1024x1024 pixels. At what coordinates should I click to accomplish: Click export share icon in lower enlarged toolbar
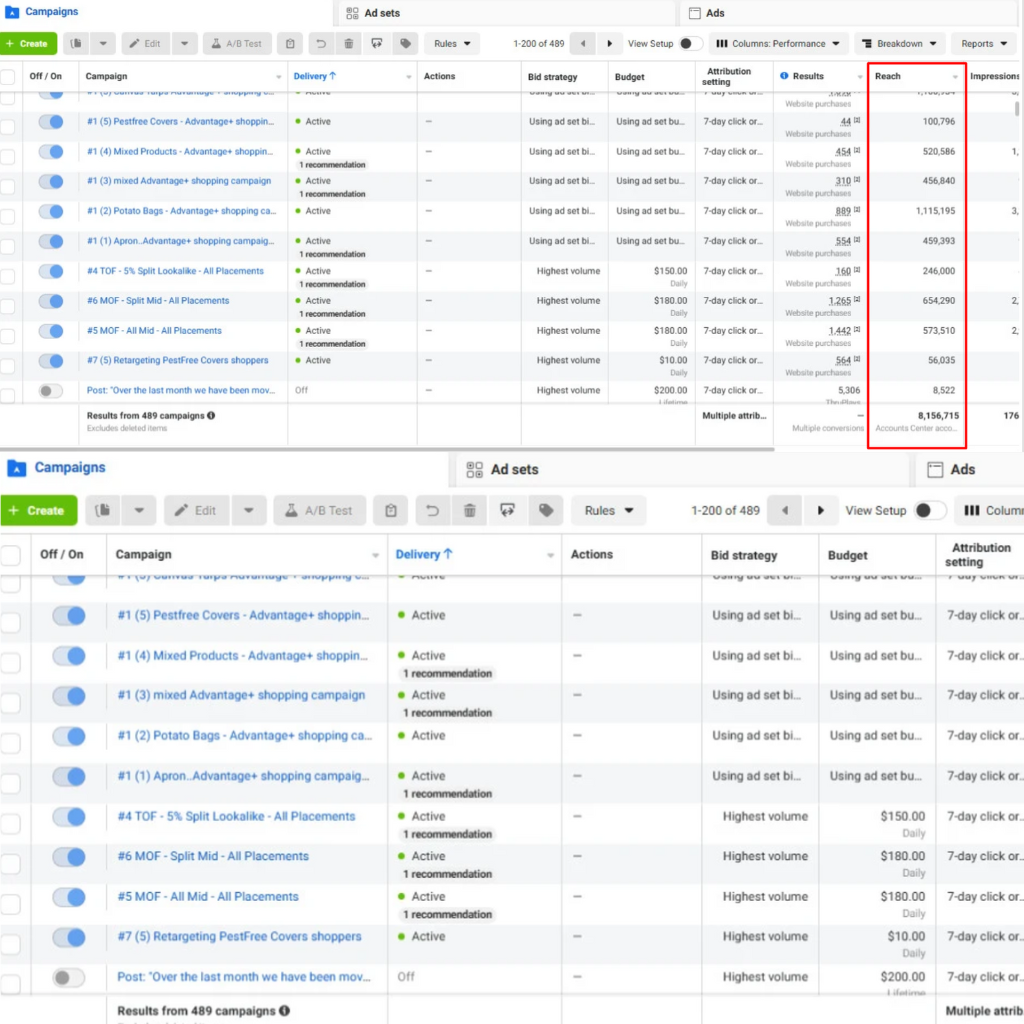(507, 511)
